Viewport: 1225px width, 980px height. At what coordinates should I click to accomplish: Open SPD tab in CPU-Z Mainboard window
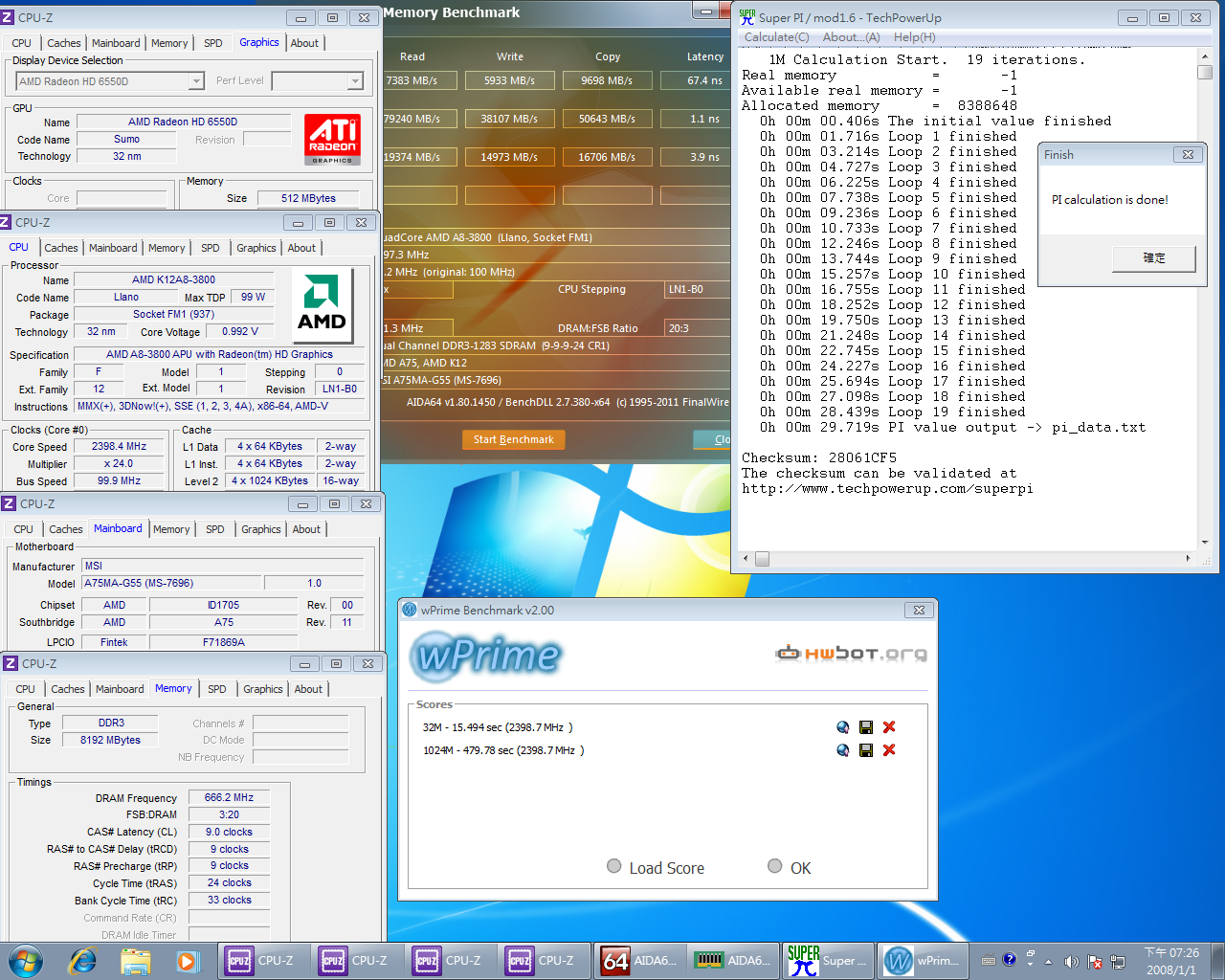click(x=215, y=529)
